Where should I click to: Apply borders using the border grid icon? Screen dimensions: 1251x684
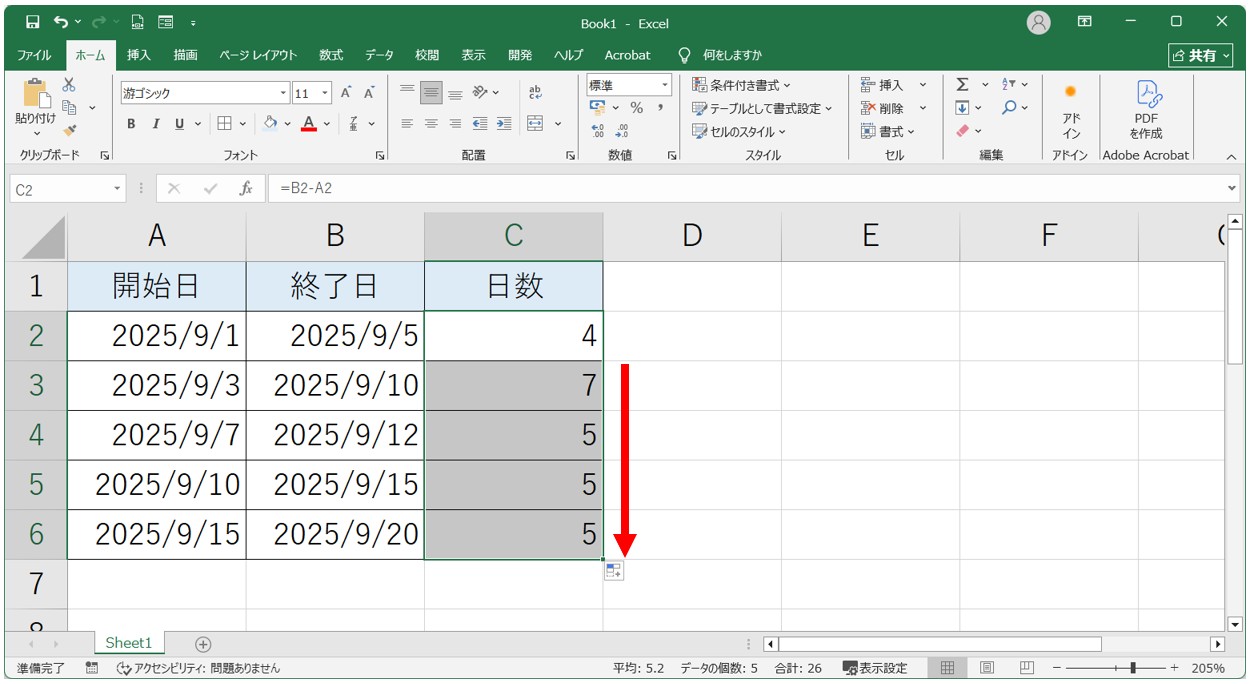click(x=224, y=124)
